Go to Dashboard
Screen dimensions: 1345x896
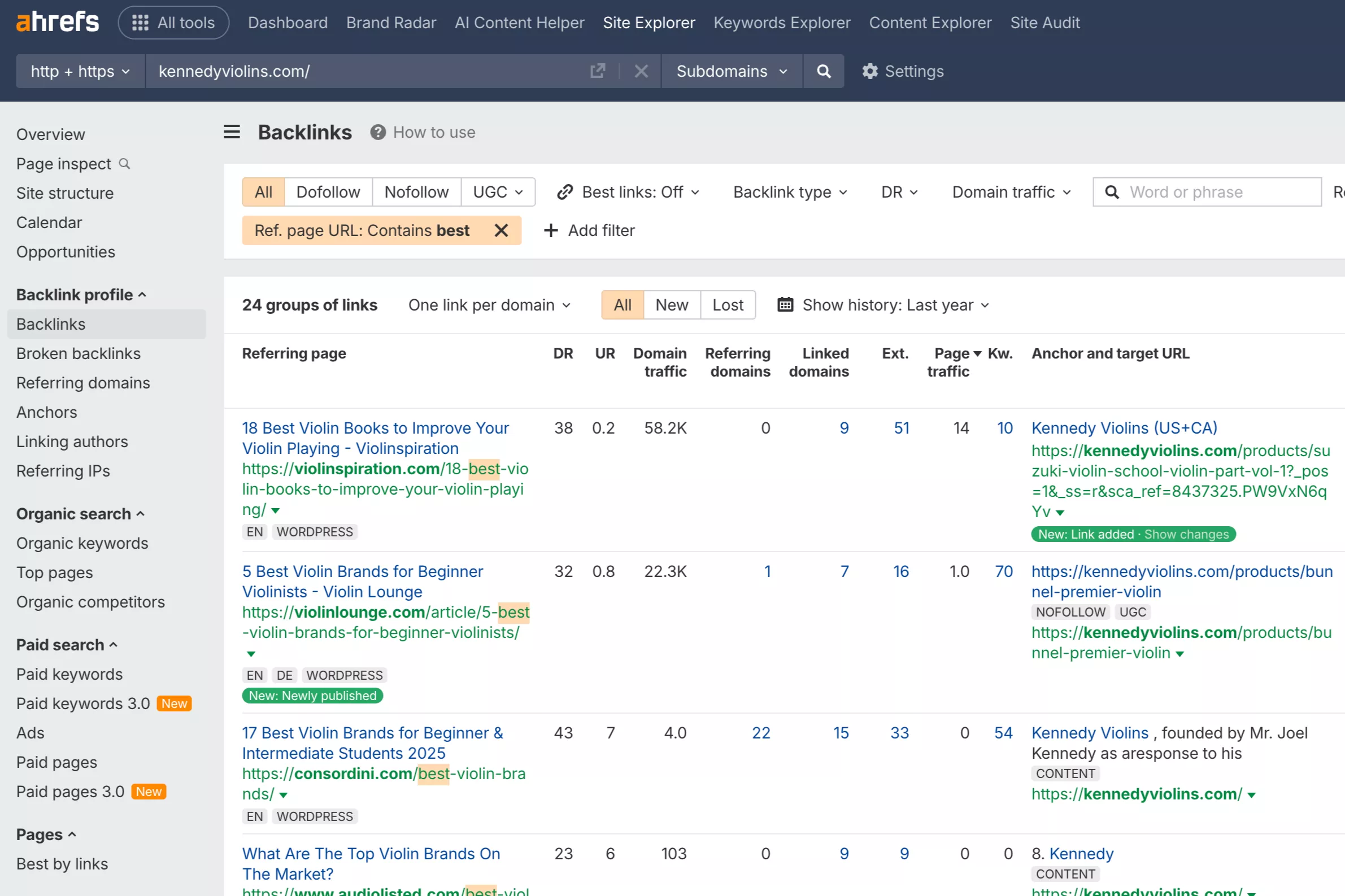(x=288, y=22)
